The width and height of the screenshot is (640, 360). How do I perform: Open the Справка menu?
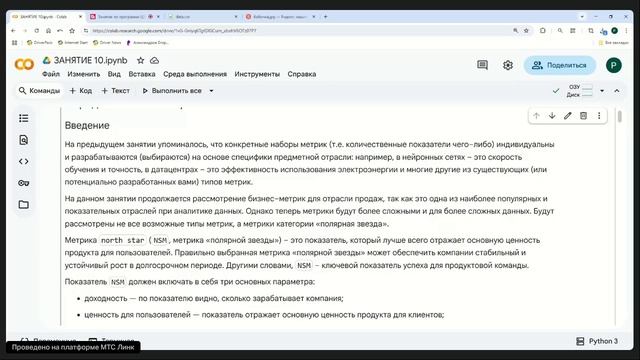click(302, 74)
